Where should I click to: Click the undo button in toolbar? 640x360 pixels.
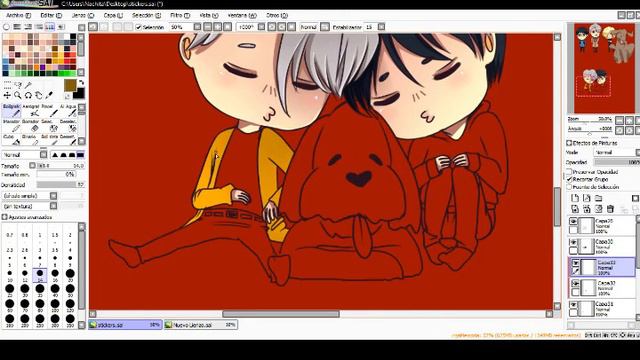coord(93,27)
